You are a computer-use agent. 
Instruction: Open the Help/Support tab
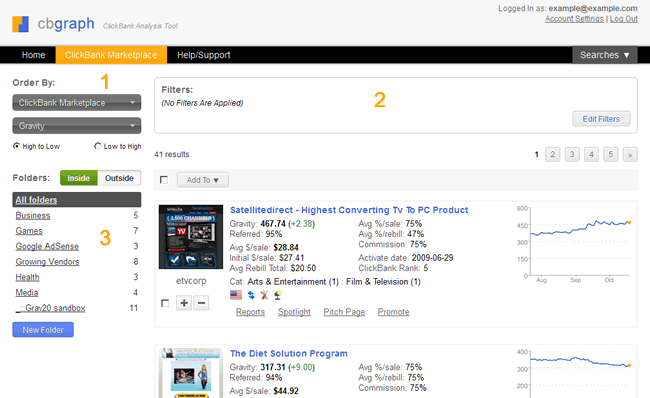[x=204, y=55]
